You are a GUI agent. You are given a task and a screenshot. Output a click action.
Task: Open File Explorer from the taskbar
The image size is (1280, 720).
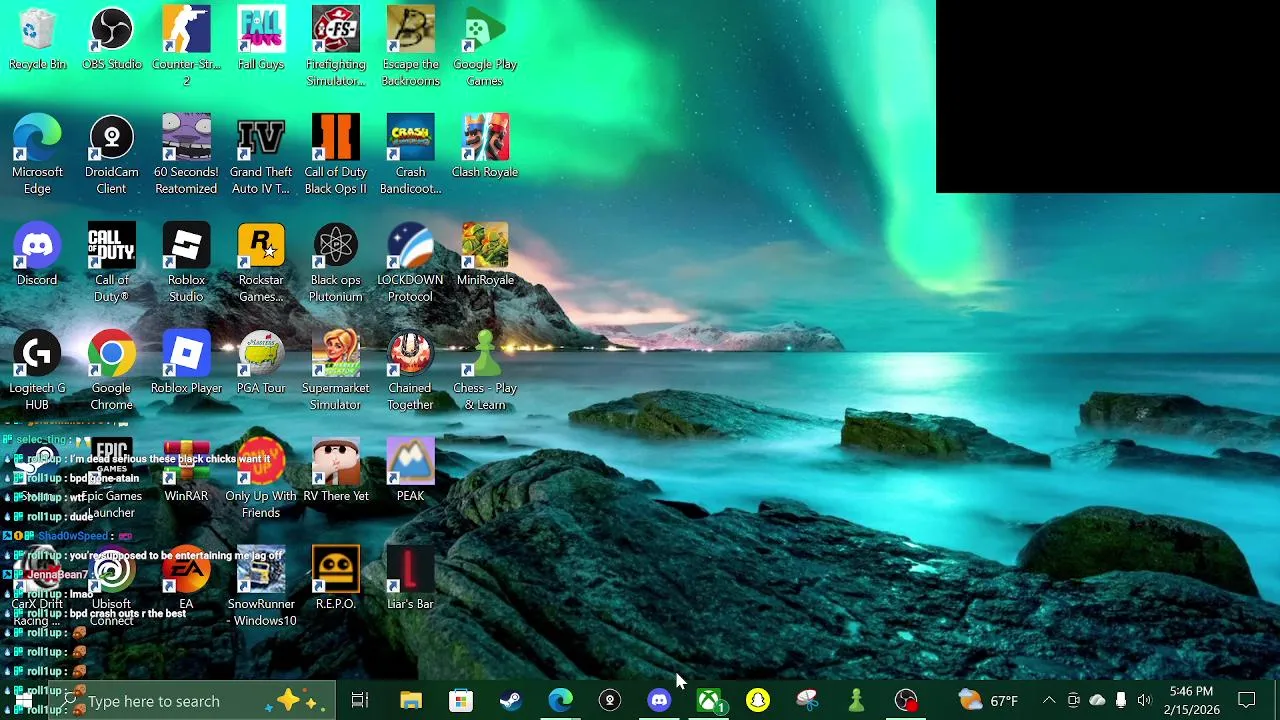[411, 701]
